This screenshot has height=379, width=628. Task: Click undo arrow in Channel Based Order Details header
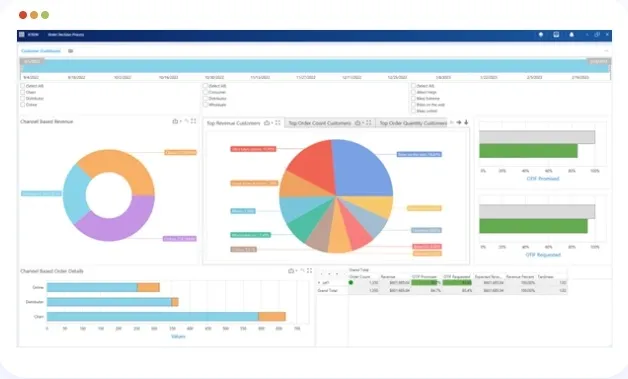coord(302,271)
